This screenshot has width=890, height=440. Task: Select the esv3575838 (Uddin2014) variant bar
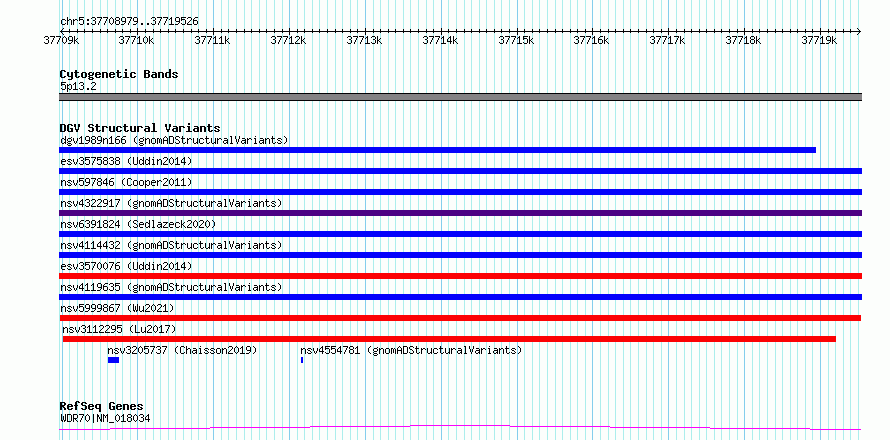coord(460,171)
